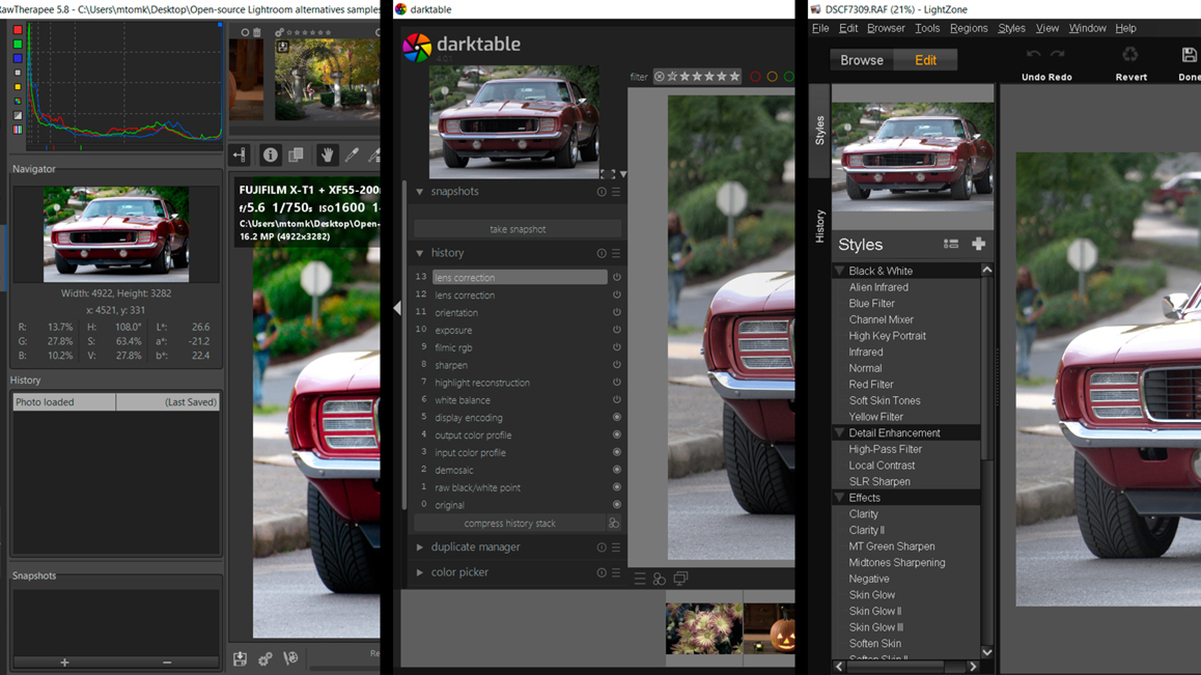Click the remove snapshot minus button in RawTherapee
1201x675 pixels.
click(167, 662)
